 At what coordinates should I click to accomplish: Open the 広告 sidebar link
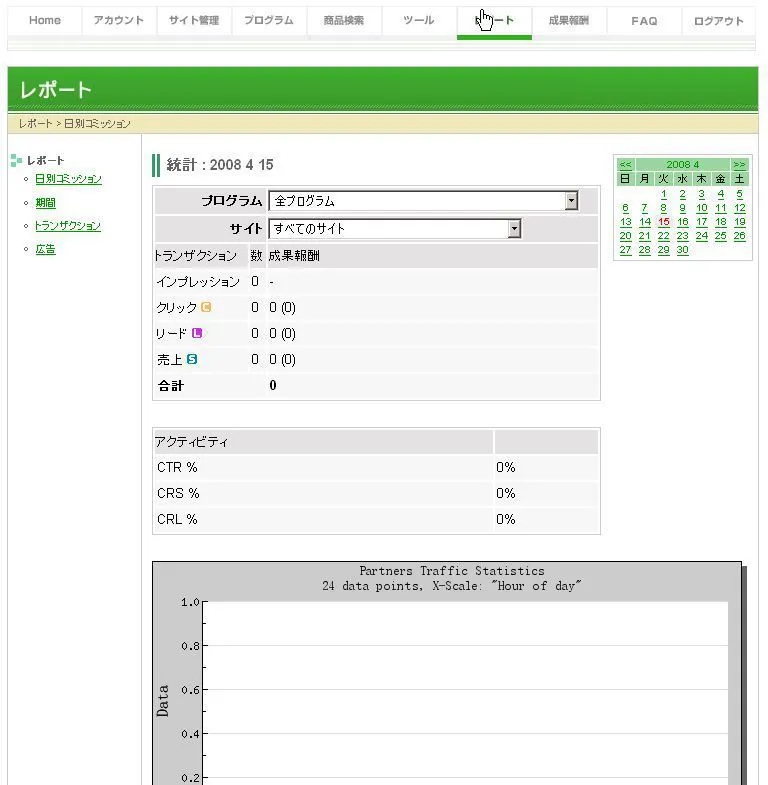[x=45, y=249]
